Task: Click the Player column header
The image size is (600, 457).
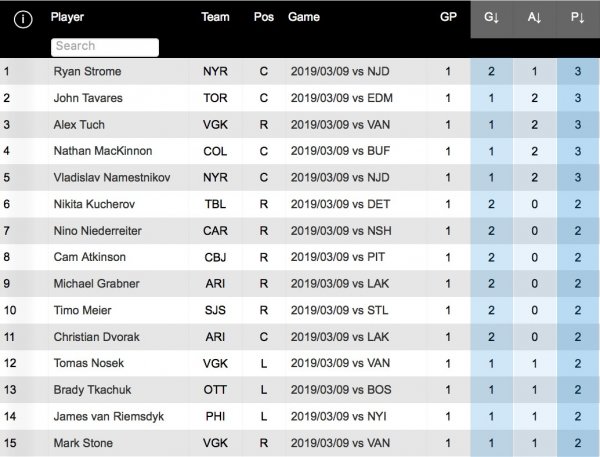Action: click(x=68, y=18)
